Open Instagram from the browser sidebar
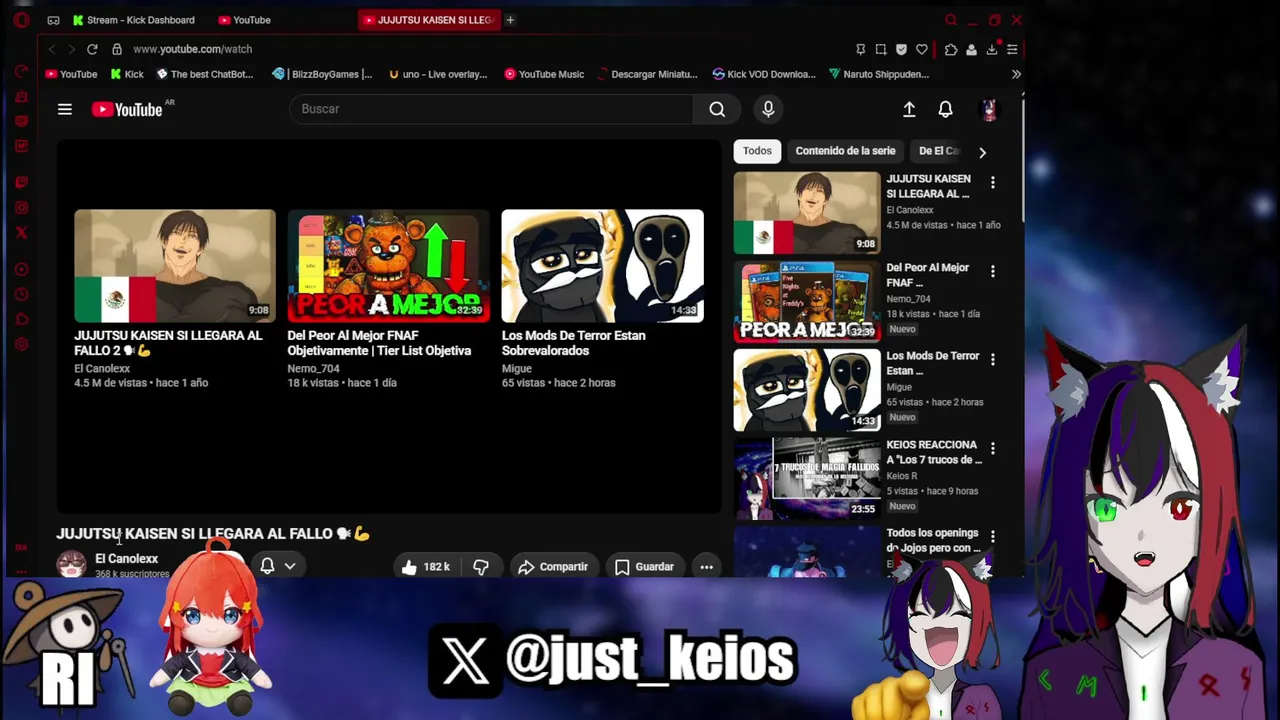The width and height of the screenshot is (1280, 720). pyautogui.click(x=21, y=208)
